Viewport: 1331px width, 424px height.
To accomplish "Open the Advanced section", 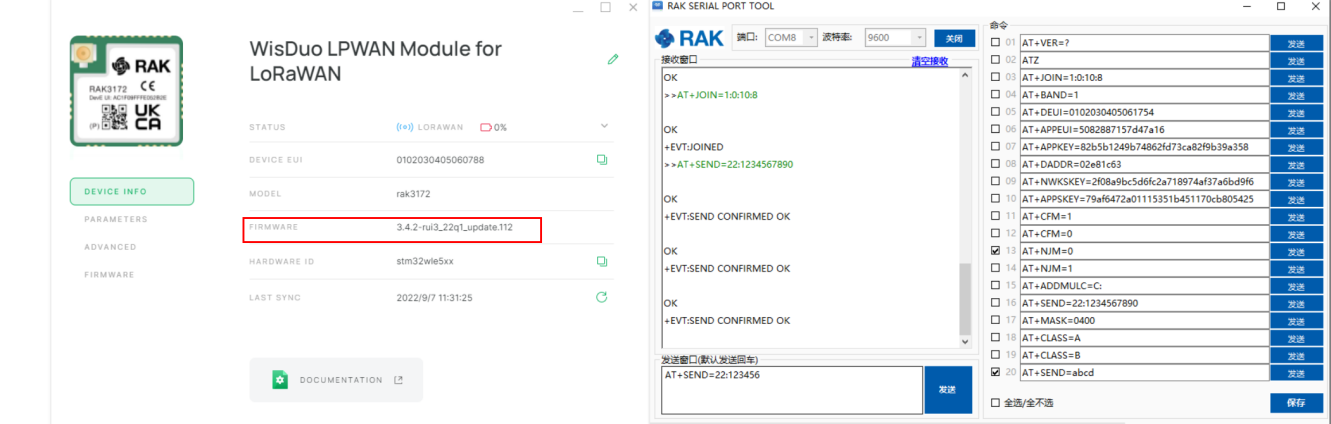I will pyautogui.click(x=110, y=247).
